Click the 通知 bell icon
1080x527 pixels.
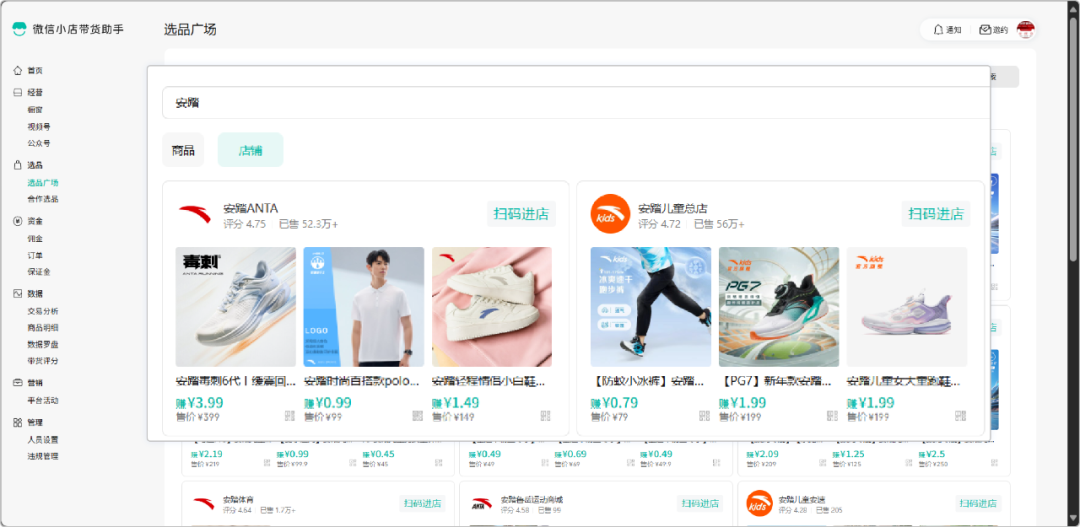pyautogui.click(x=938, y=30)
